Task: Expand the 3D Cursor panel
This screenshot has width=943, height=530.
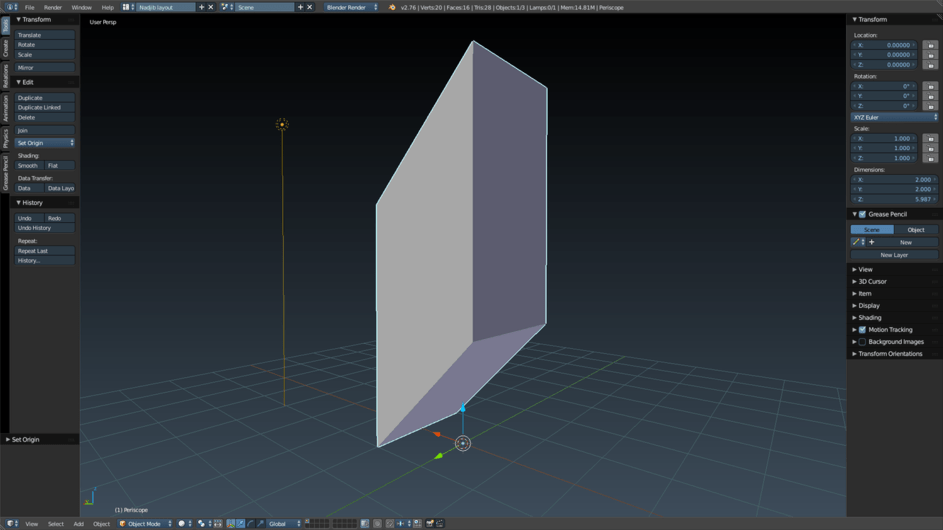Action: 871,282
